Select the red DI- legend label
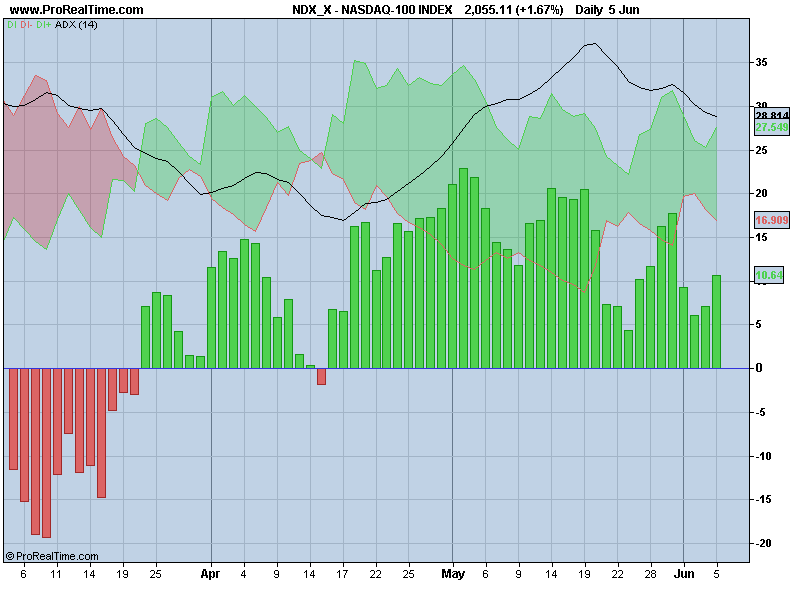The height and width of the screenshot is (600, 800). 26,24
